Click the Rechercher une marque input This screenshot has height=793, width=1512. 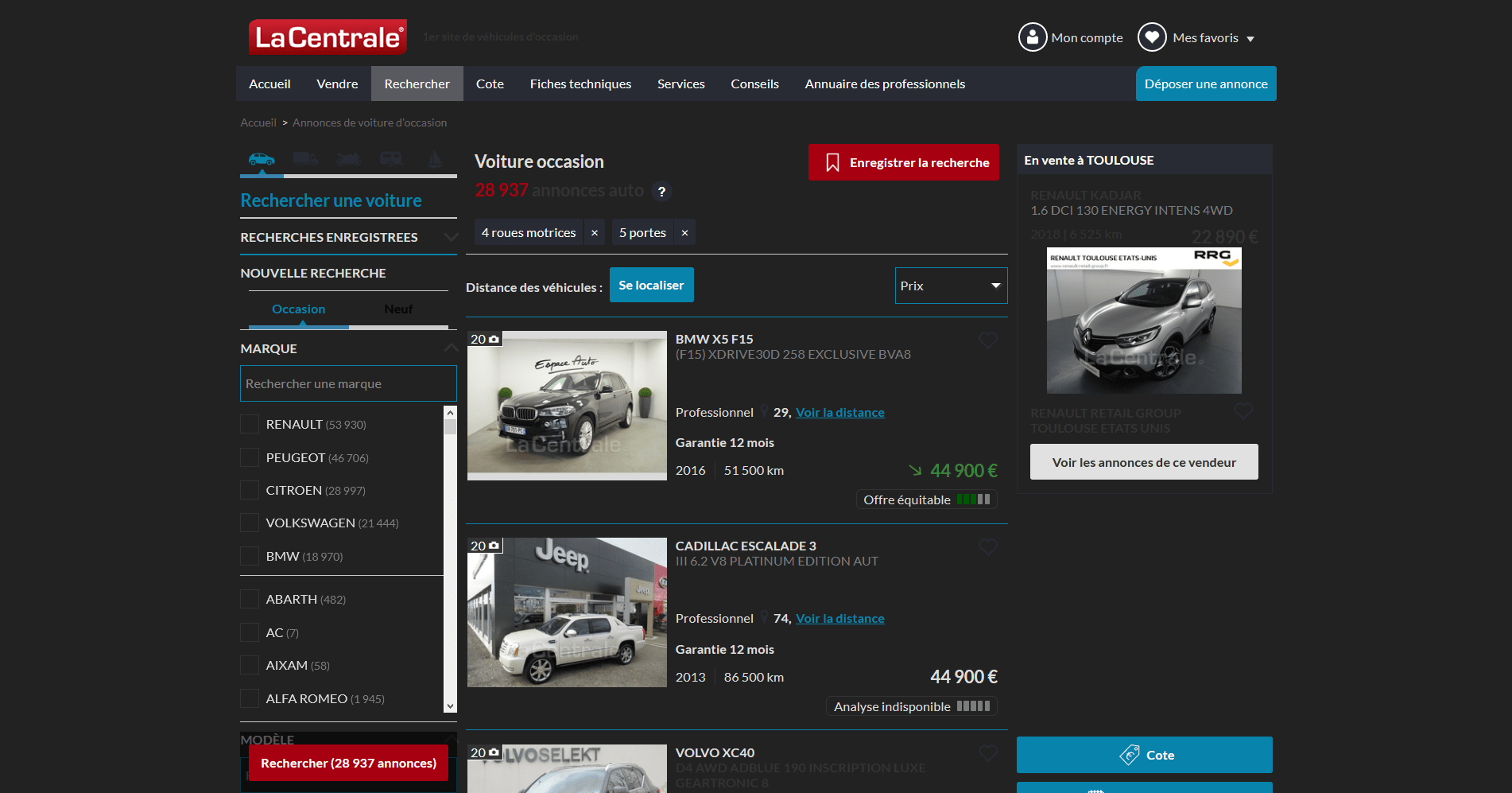click(x=348, y=383)
